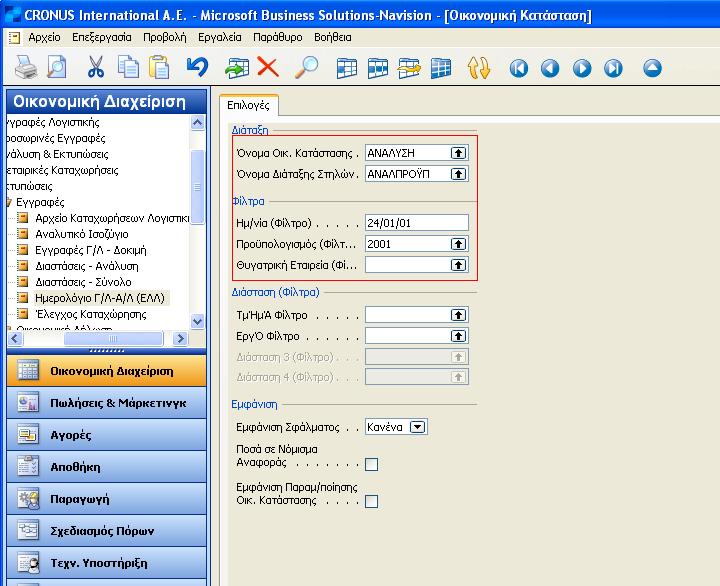Open Αναλυτικό Ισοζύγιο tree item
Screen dimensions: 720x586
click(x=82, y=234)
